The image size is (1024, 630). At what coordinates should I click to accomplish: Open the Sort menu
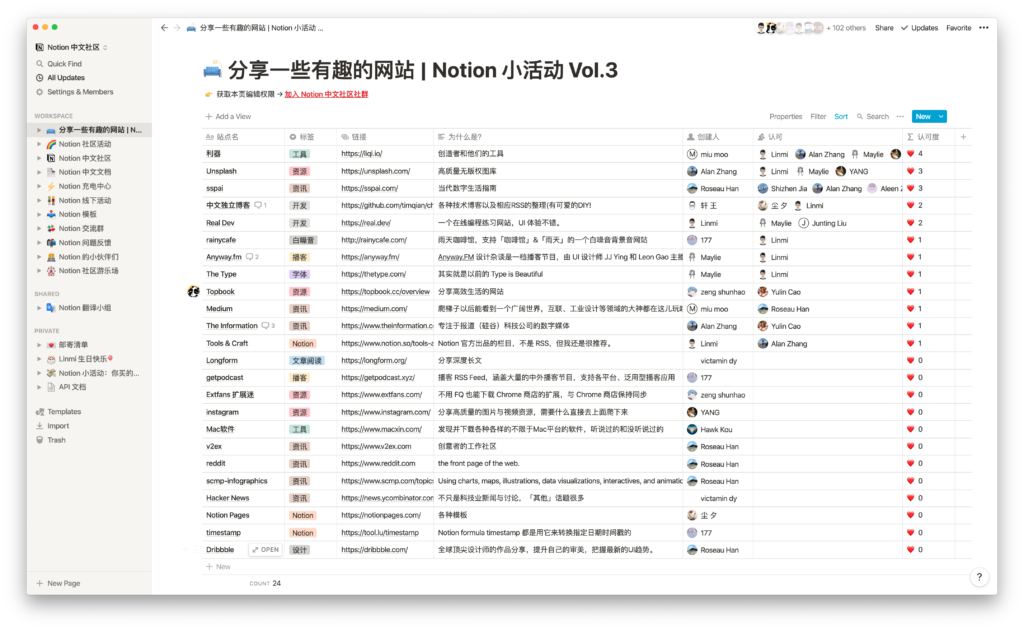tap(841, 116)
